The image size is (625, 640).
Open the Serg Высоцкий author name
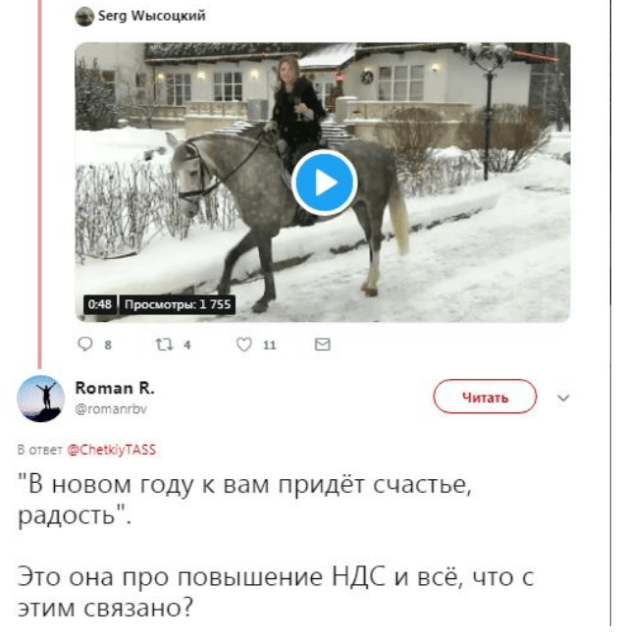tap(151, 16)
